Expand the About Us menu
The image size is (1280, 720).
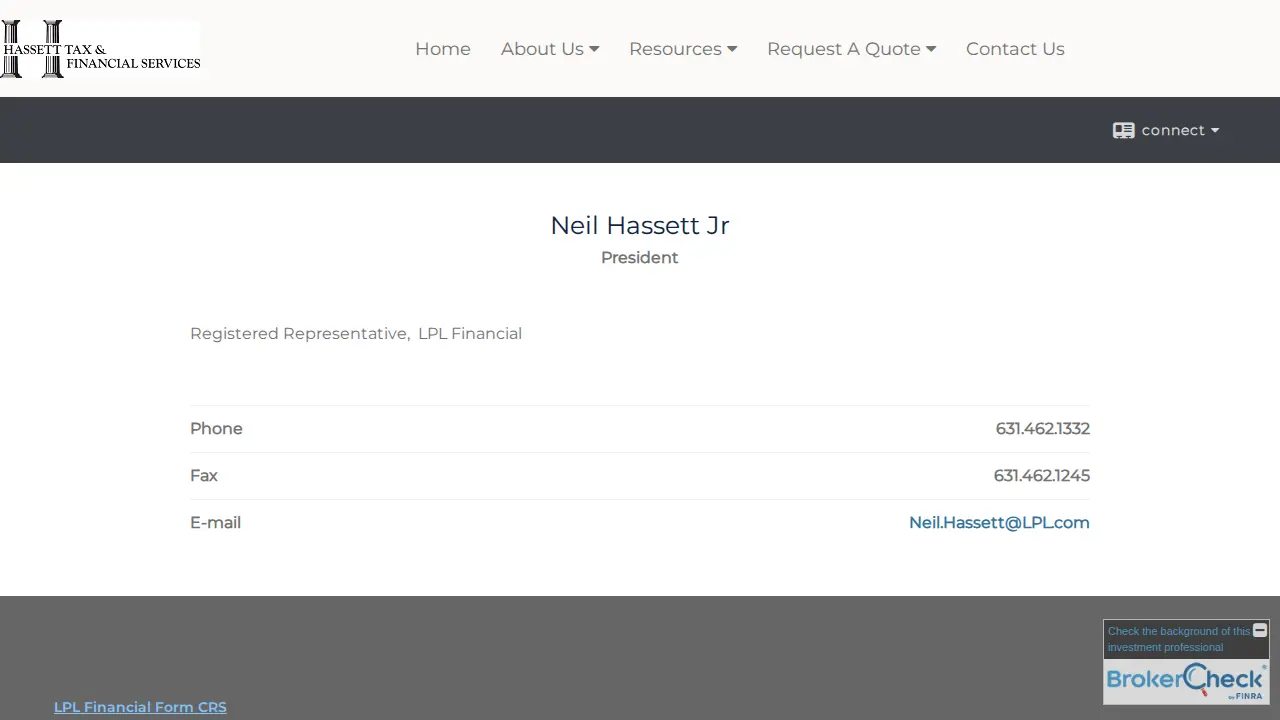550,49
